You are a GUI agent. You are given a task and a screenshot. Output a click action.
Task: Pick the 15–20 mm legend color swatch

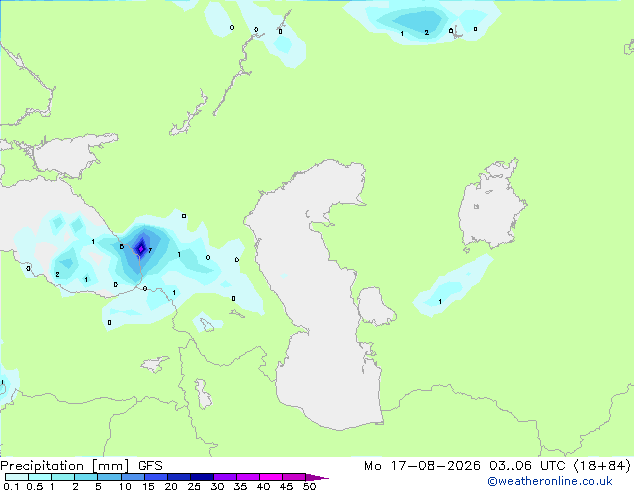tap(156, 477)
